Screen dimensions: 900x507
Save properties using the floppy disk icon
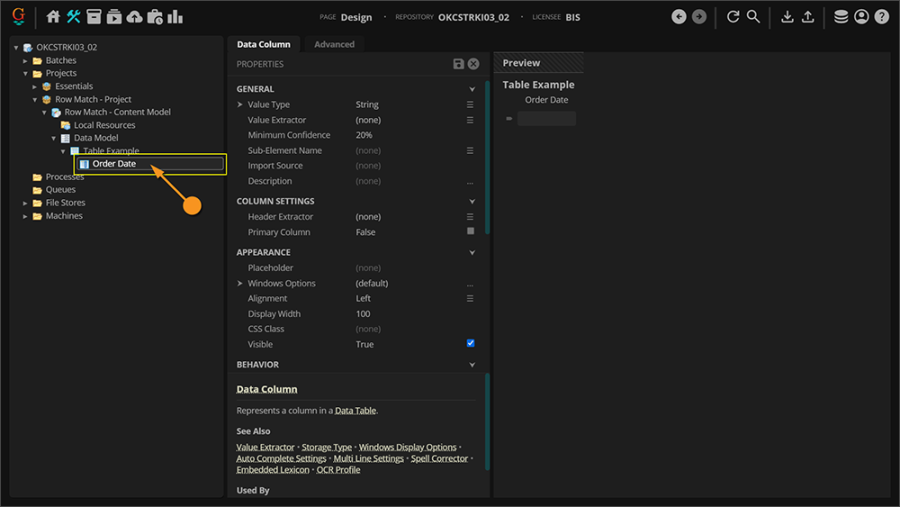tap(458, 64)
